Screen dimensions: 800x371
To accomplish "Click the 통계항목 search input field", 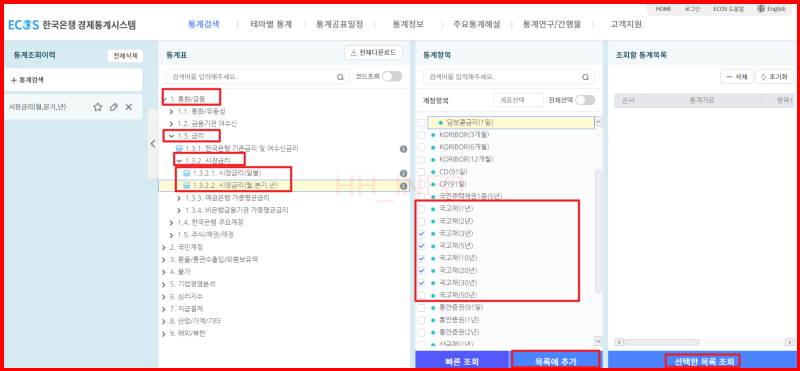I will 509,77.
